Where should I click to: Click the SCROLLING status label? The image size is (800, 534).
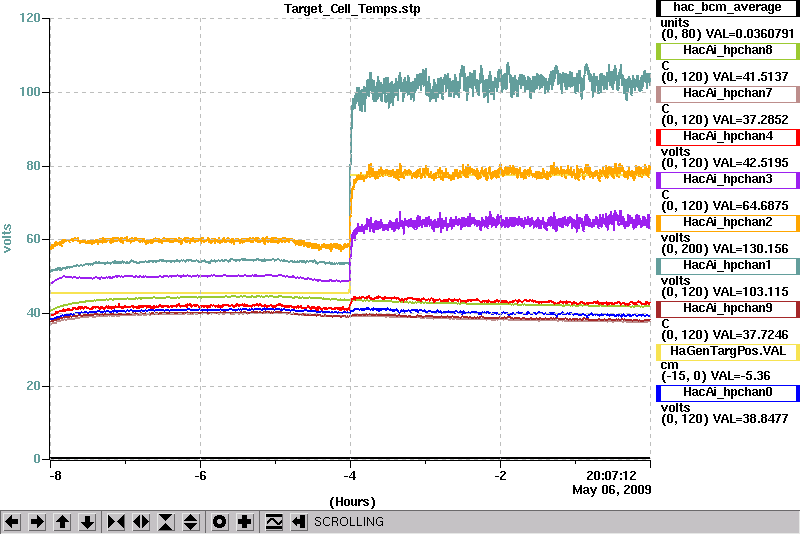coord(348,522)
